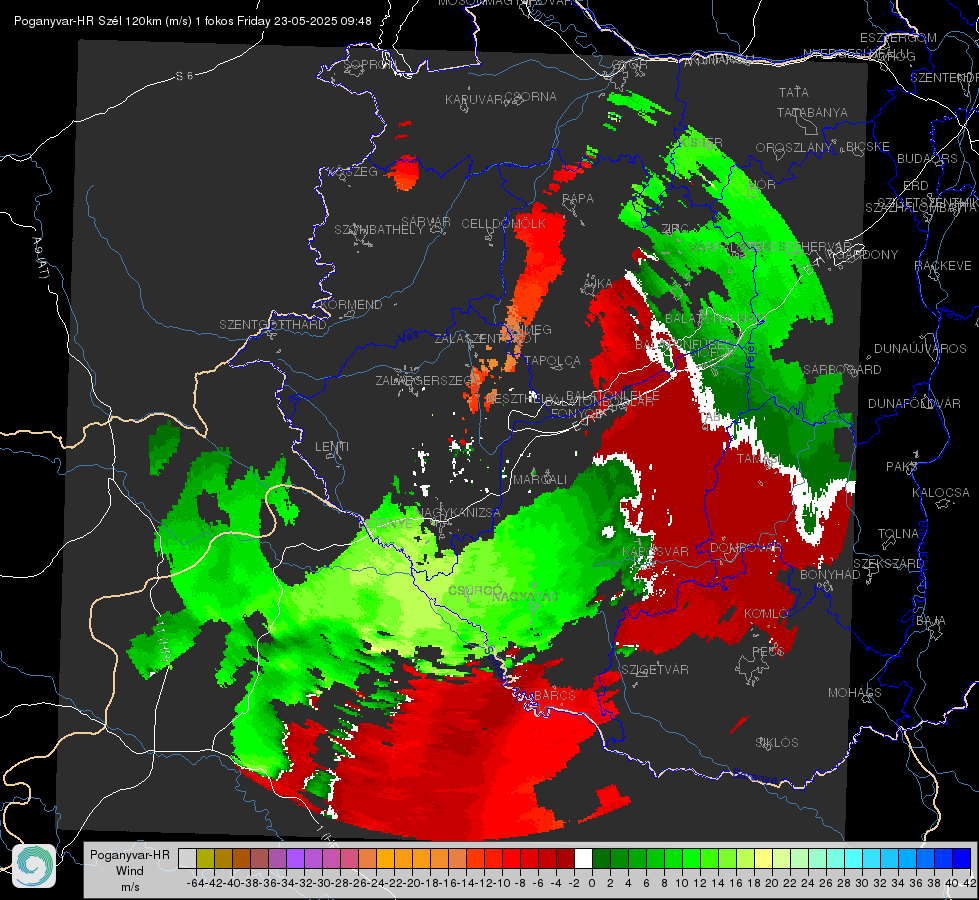
Task: Click the TOLNA town label
Action: coord(898,534)
